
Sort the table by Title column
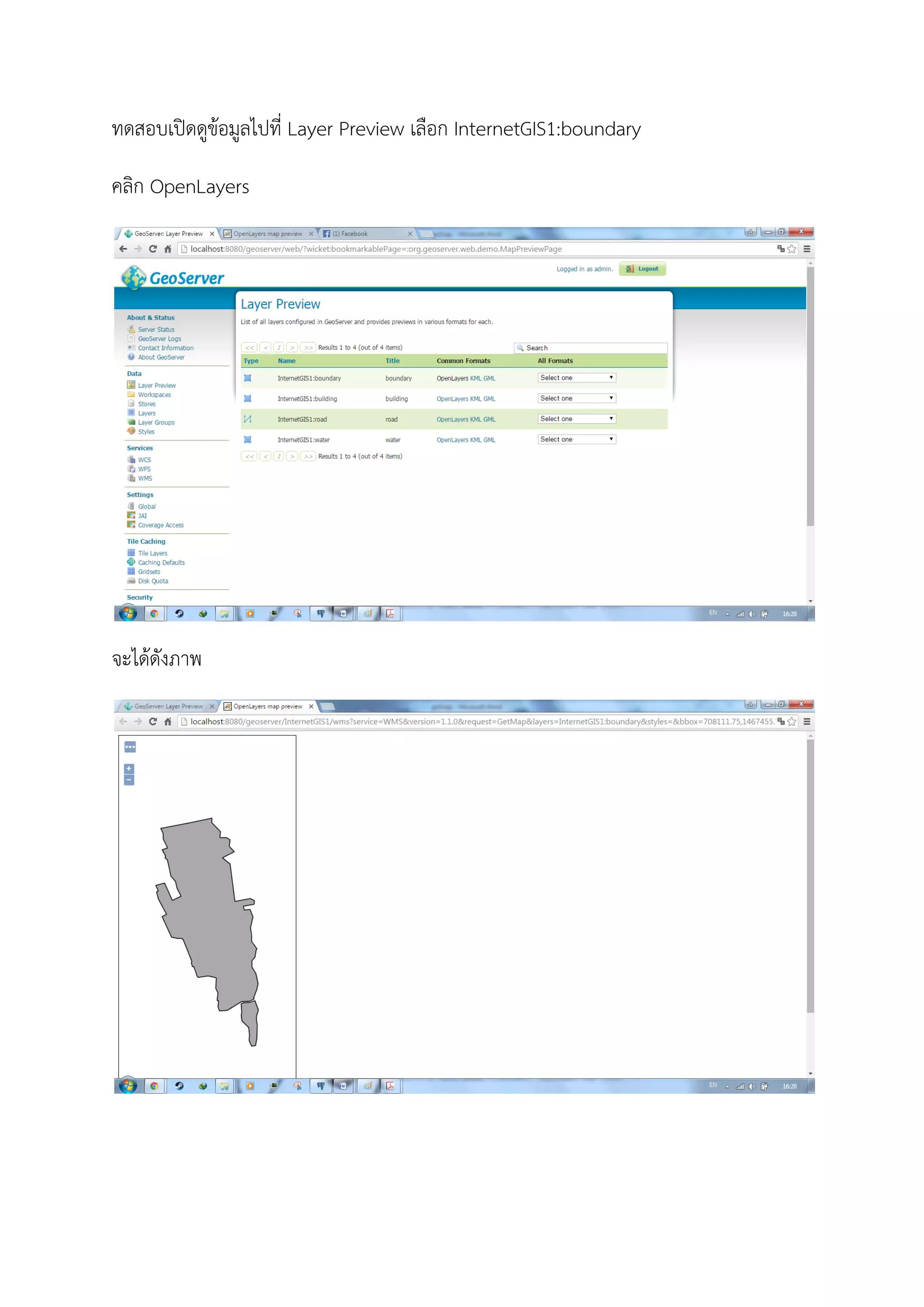tap(392, 361)
